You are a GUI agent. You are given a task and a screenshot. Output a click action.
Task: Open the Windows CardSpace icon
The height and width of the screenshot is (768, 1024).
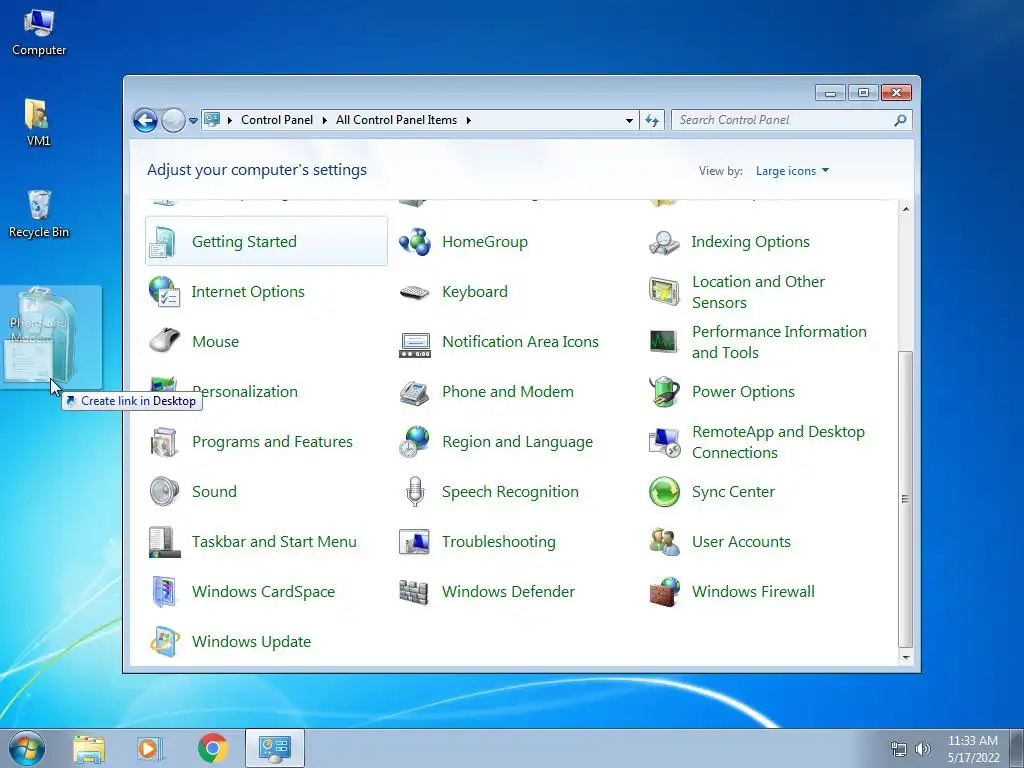163,592
